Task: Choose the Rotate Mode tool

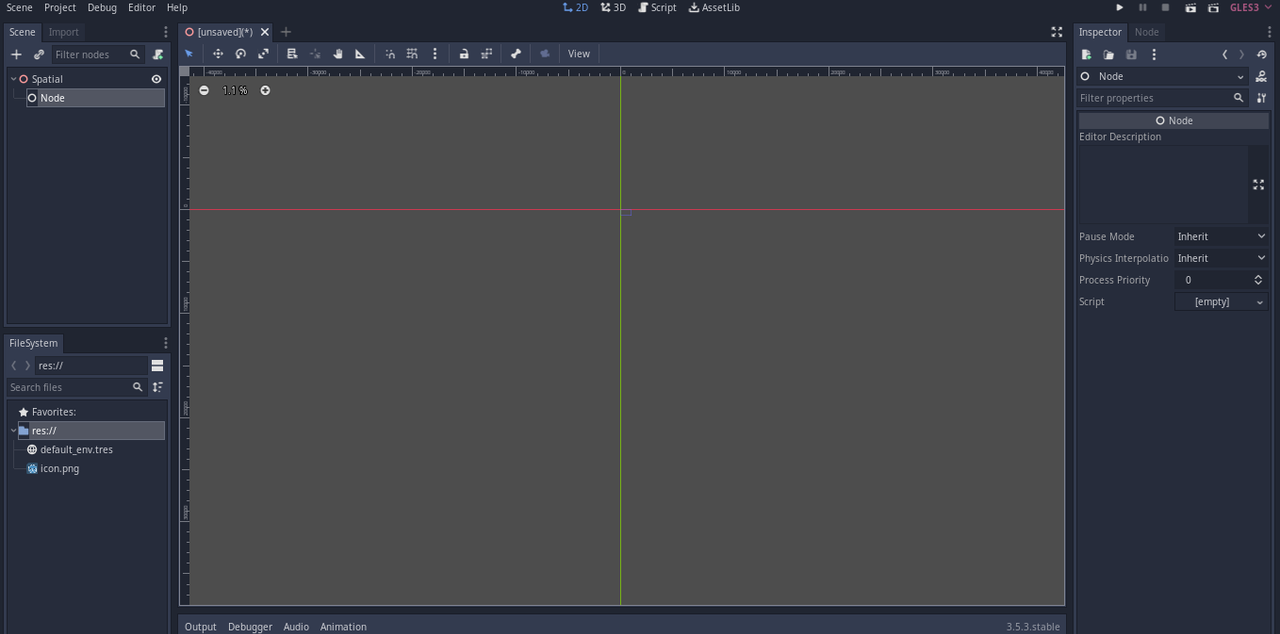Action: [x=241, y=54]
